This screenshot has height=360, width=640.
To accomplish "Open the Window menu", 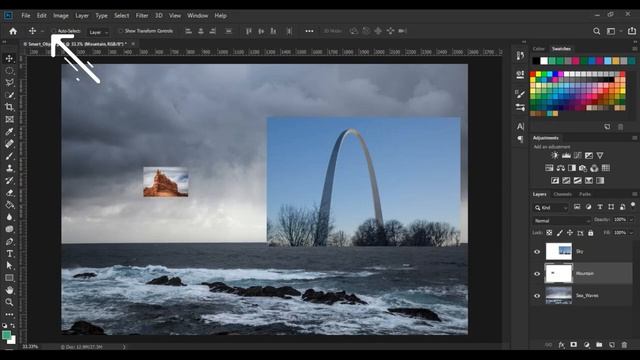I will 198,16.
